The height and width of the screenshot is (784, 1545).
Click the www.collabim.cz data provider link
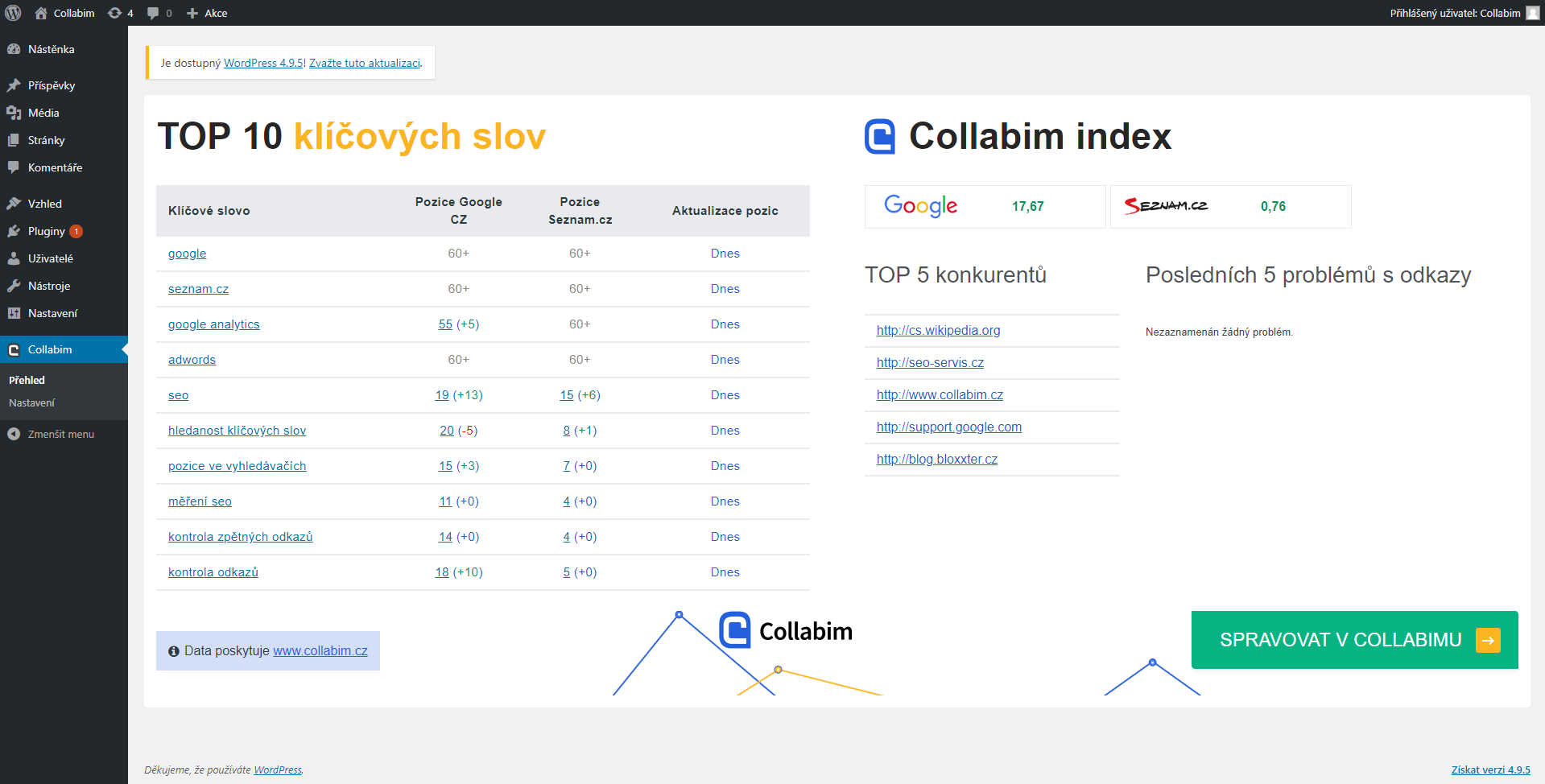tap(320, 650)
